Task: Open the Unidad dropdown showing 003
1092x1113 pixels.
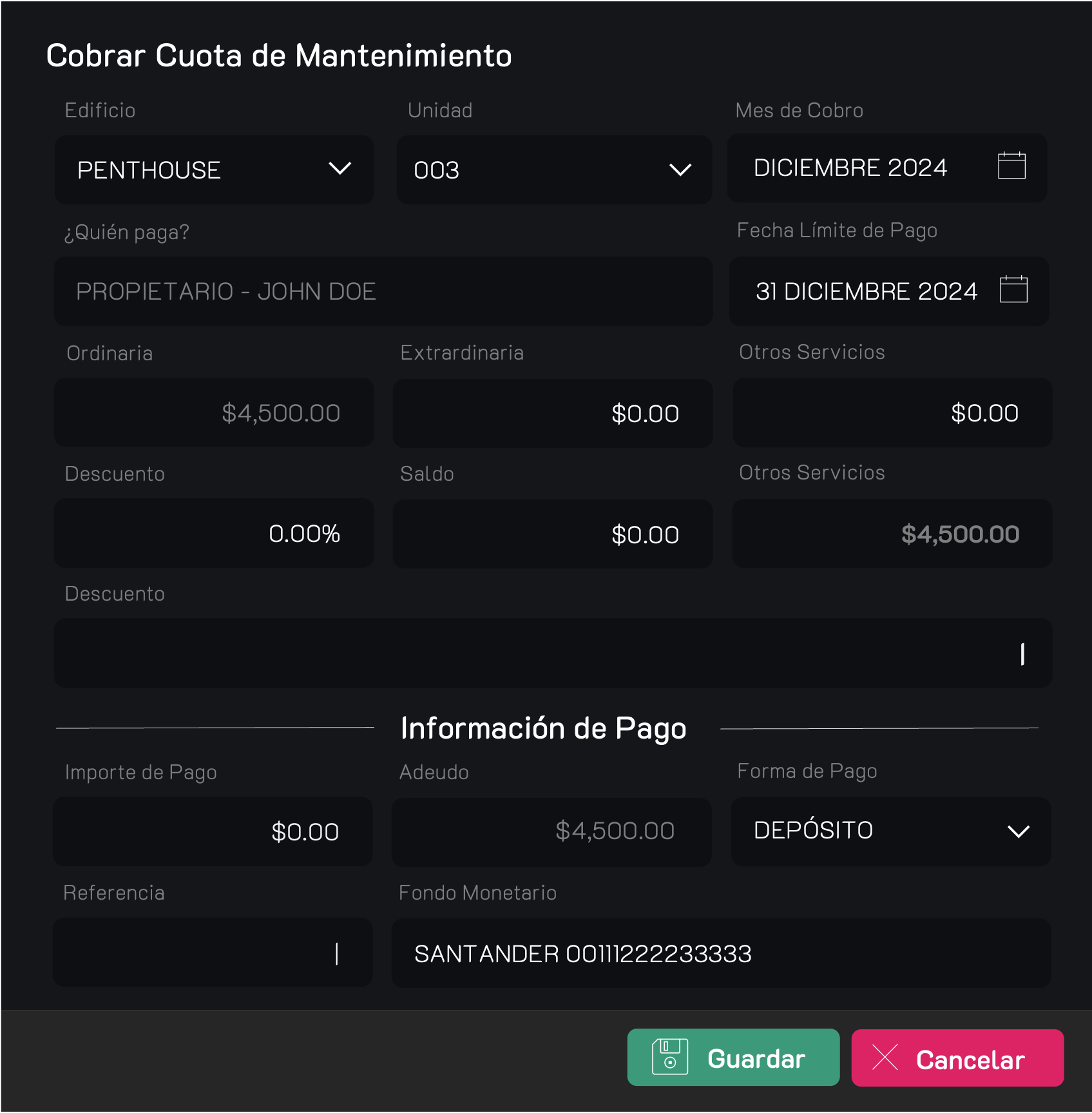Action: pos(554,170)
